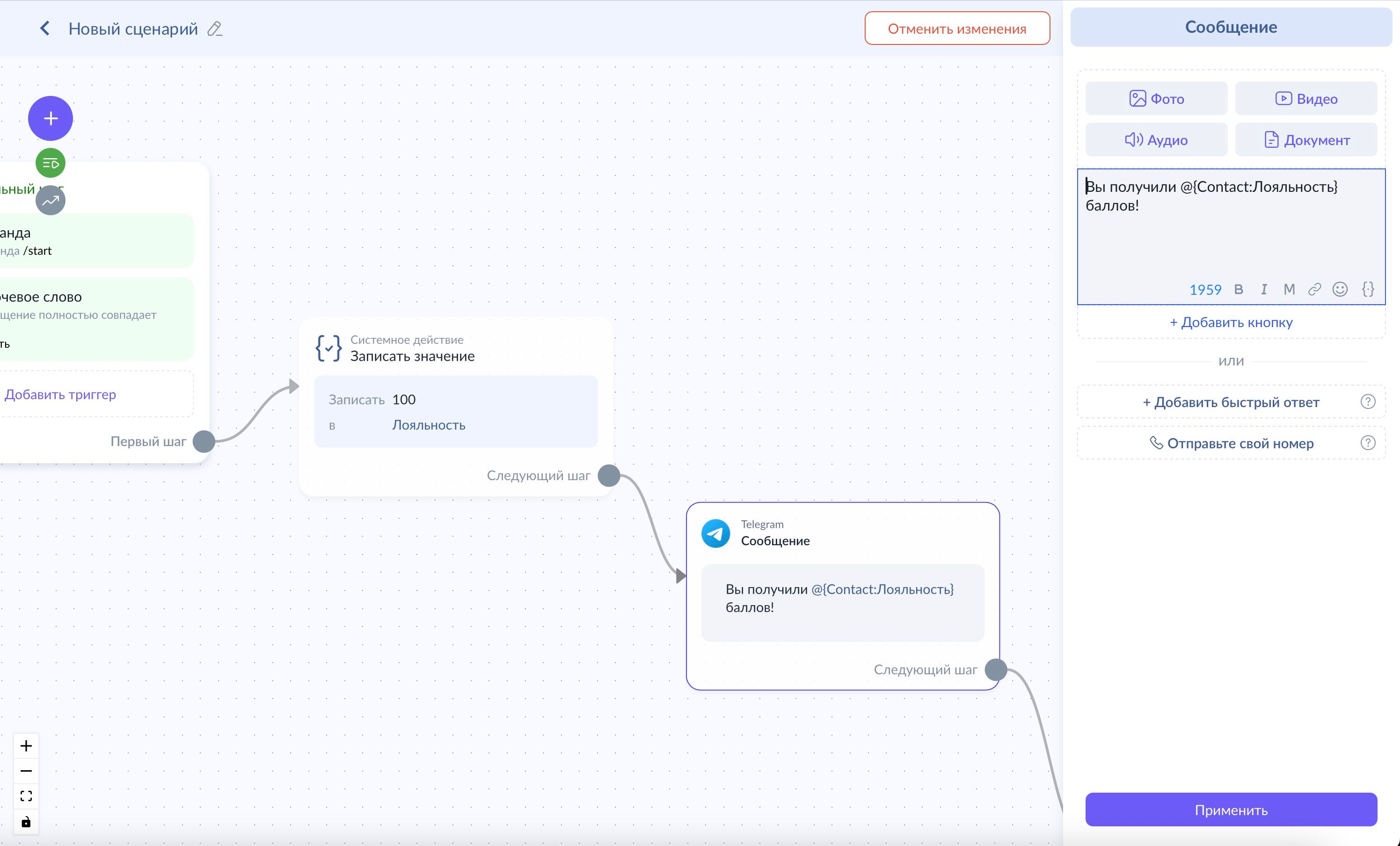Attach a Фото to the message
The image size is (1400, 846).
pos(1156,98)
